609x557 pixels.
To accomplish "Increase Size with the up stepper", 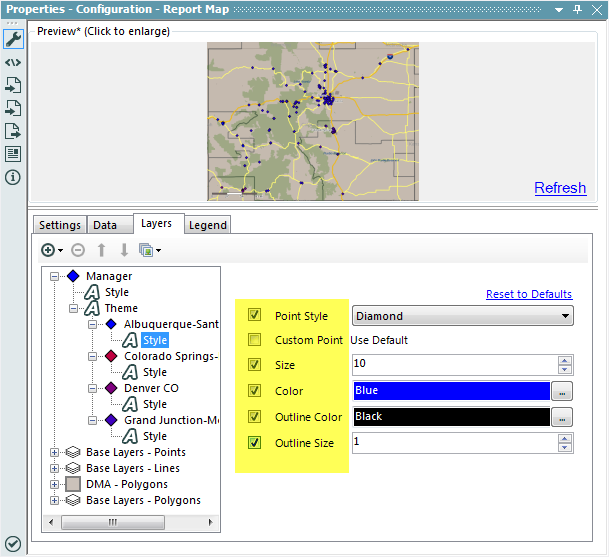I will (x=565, y=360).
